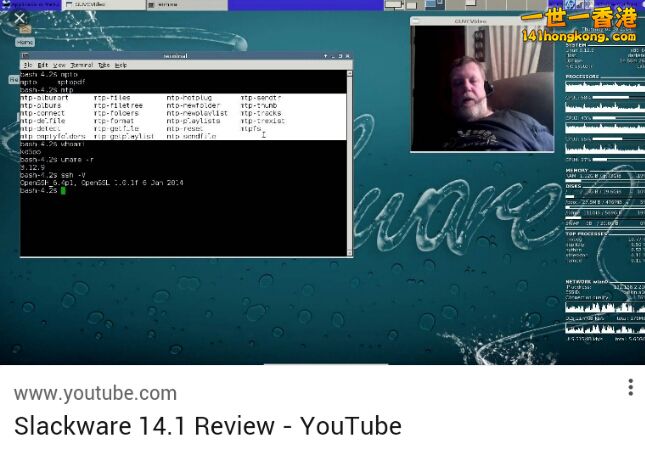645x473 pixels.
Task: Click the MEMORY heading in the system monitor
Action: click(x=577, y=170)
